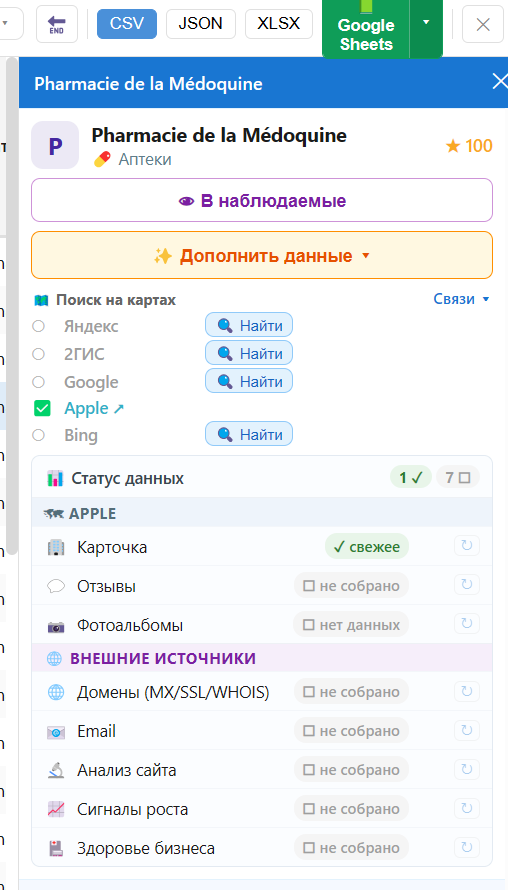
Task: Click the 1 ✓ collected counter badge
Action: (410, 478)
